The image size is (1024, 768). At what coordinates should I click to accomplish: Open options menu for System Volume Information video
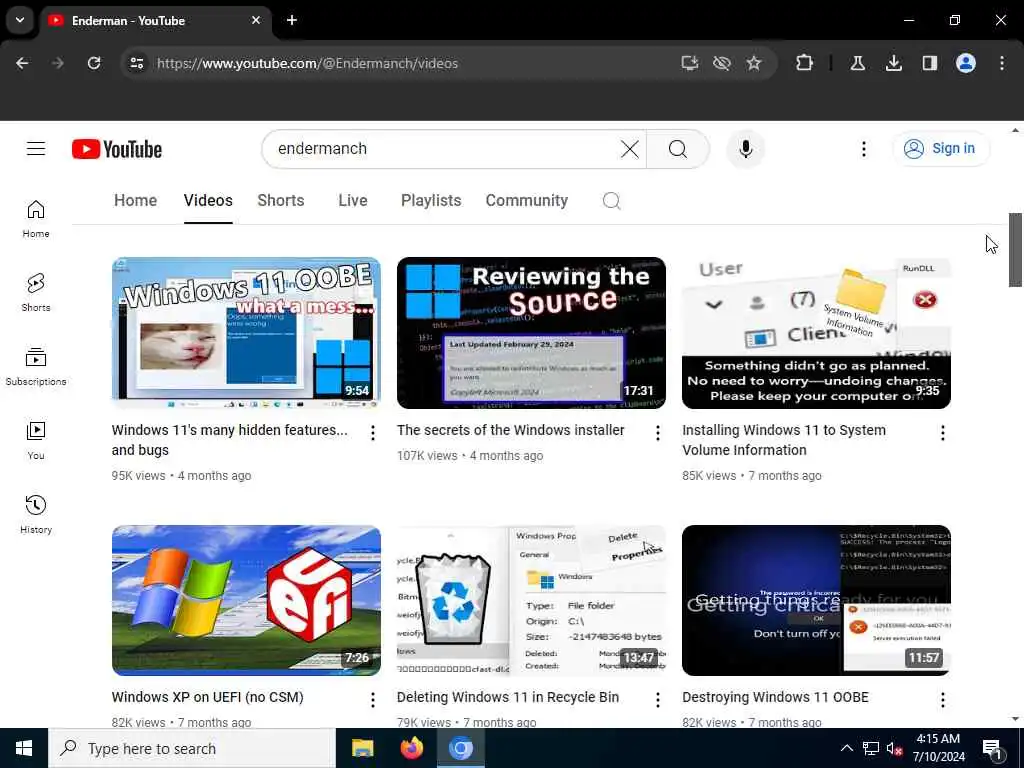click(942, 432)
